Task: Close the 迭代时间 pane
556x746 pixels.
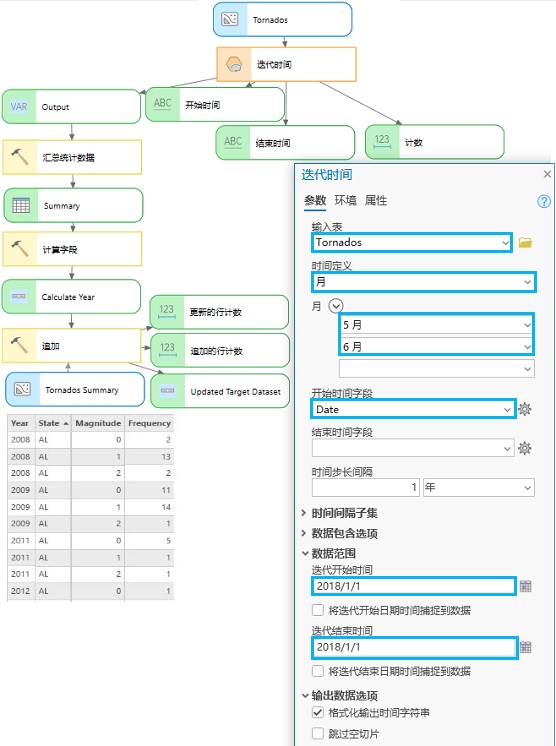Action: click(x=547, y=174)
